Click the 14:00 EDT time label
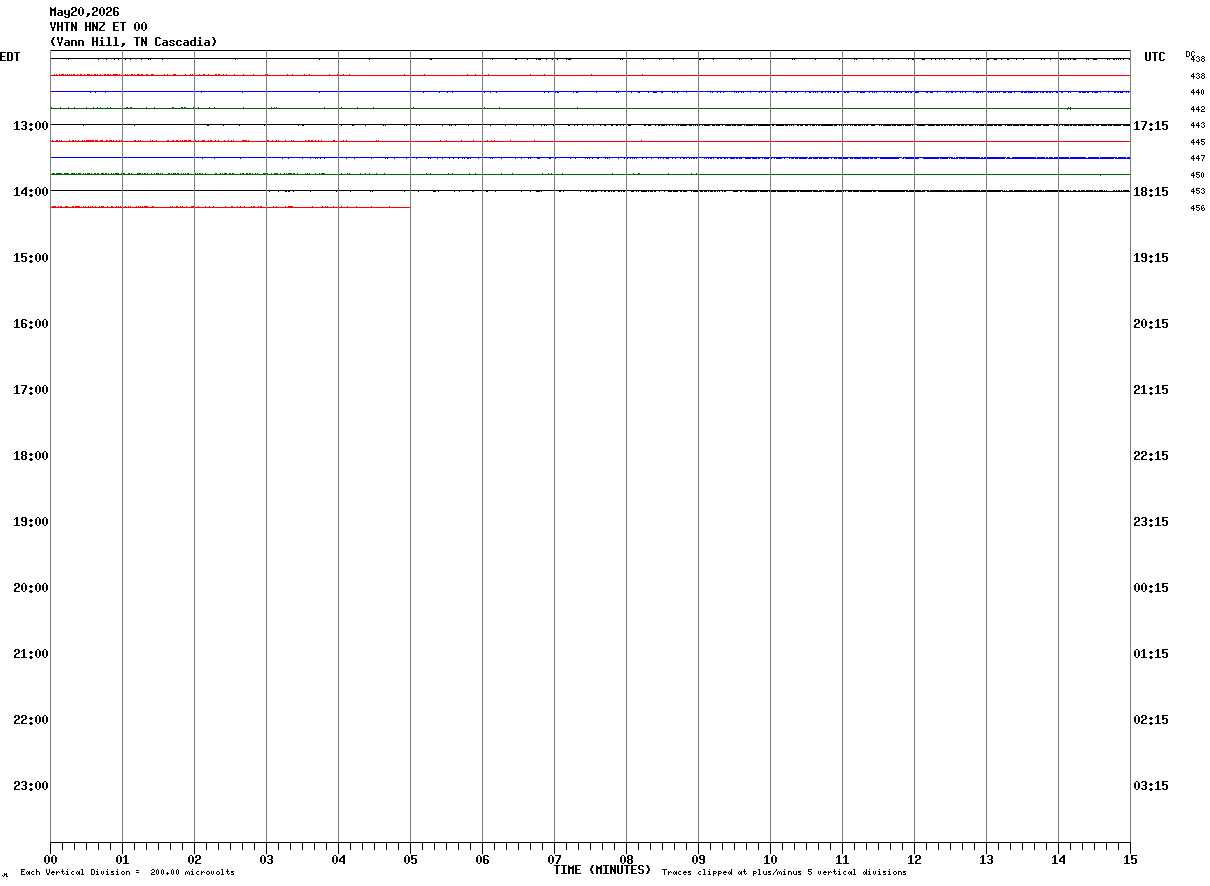Screen dimensions: 1210x886 coord(31,192)
